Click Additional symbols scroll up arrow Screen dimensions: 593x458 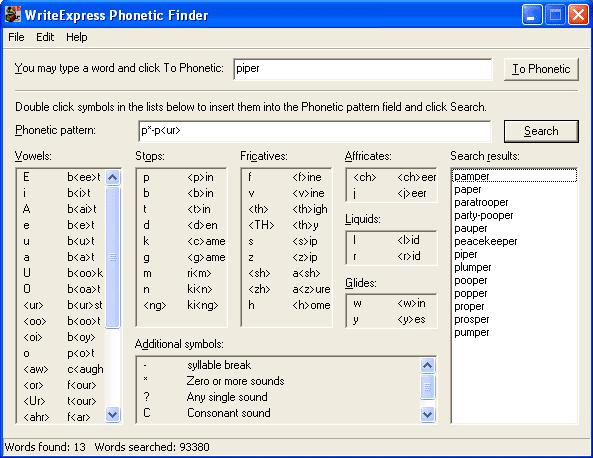(427, 365)
